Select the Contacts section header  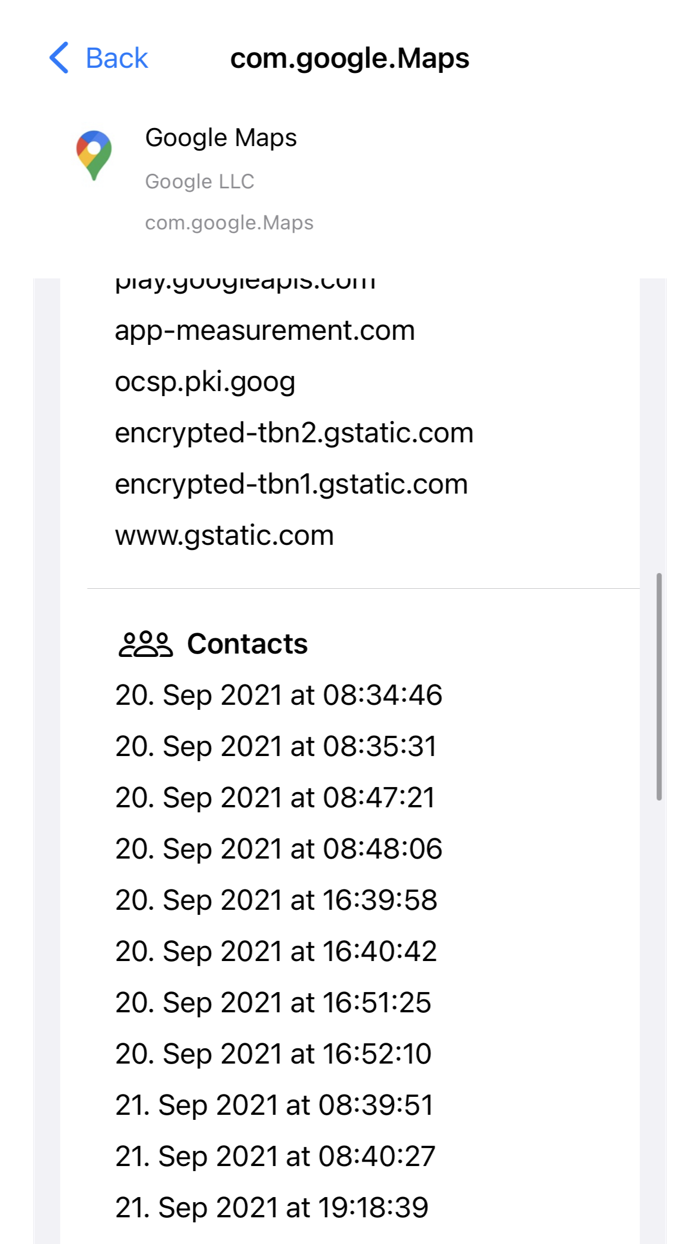pyautogui.click(x=247, y=643)
